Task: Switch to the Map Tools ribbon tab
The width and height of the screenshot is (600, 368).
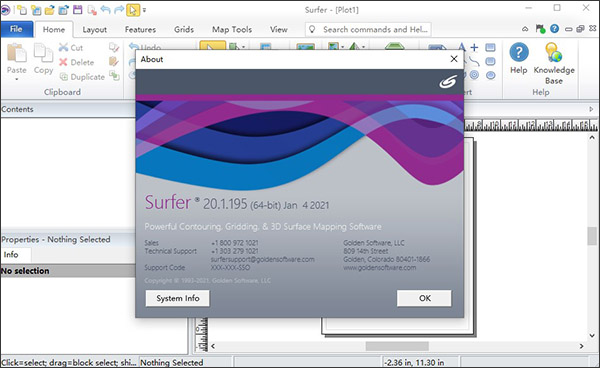Action: click(232, 29)
